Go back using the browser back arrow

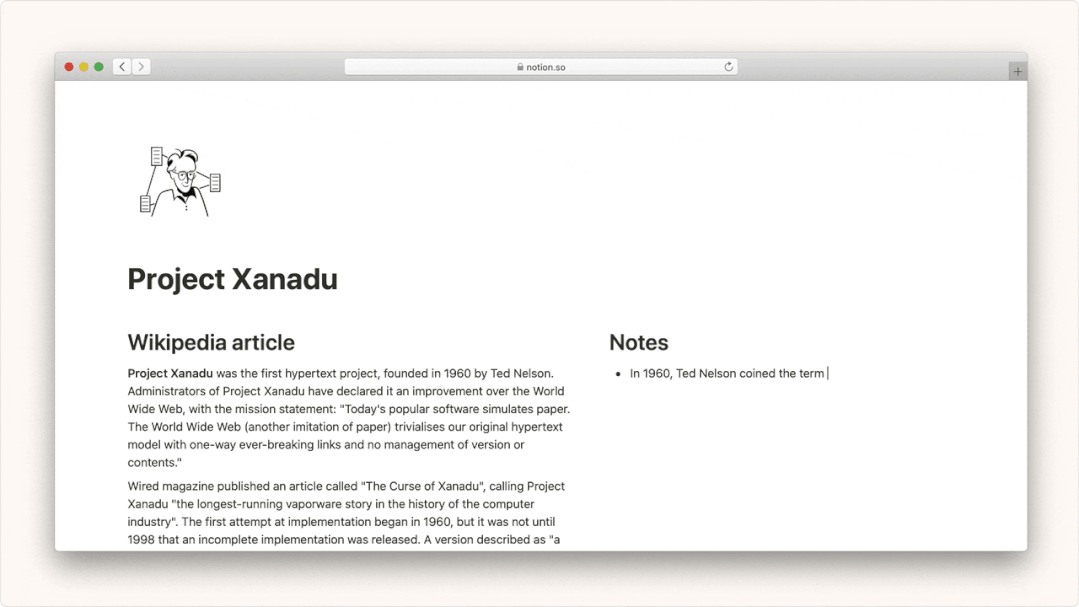click(122, 67)
